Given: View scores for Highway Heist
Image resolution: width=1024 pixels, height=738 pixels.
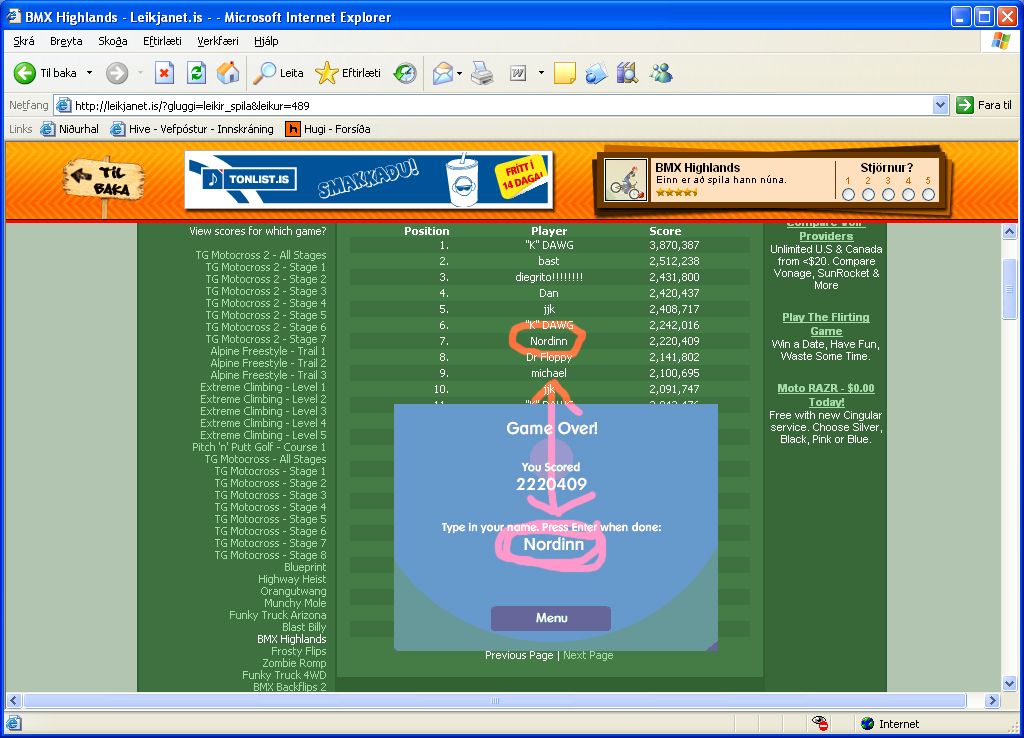Looking at the screenshot, I should click(292, 579).
